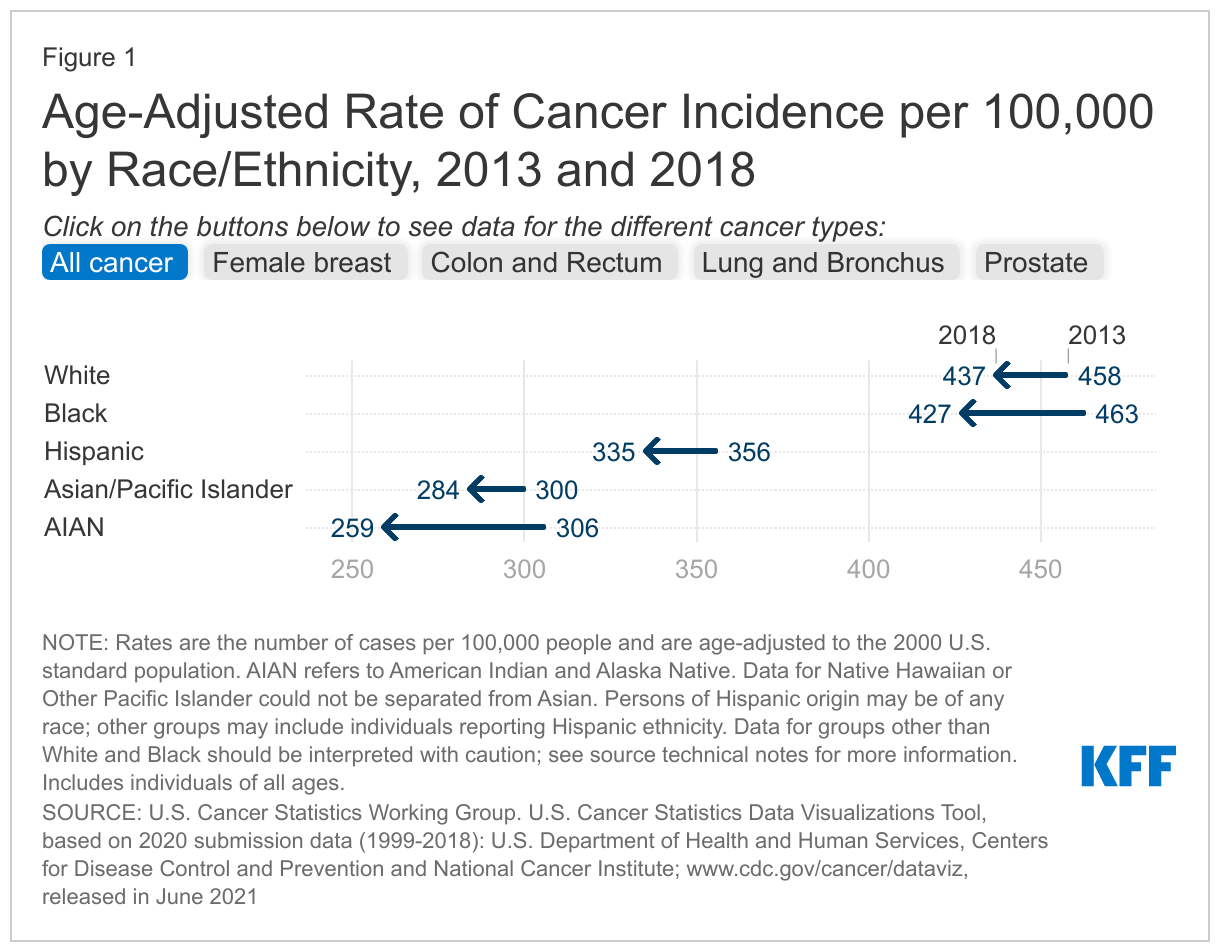1220x952 pixels.
Task: Click the AIAN 2018 value 259
Action: point(352,527)
